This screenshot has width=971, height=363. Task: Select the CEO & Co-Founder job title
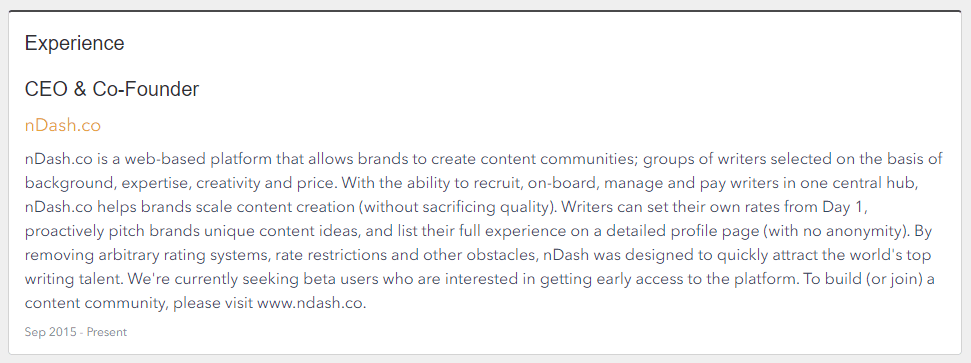(112, 89)
